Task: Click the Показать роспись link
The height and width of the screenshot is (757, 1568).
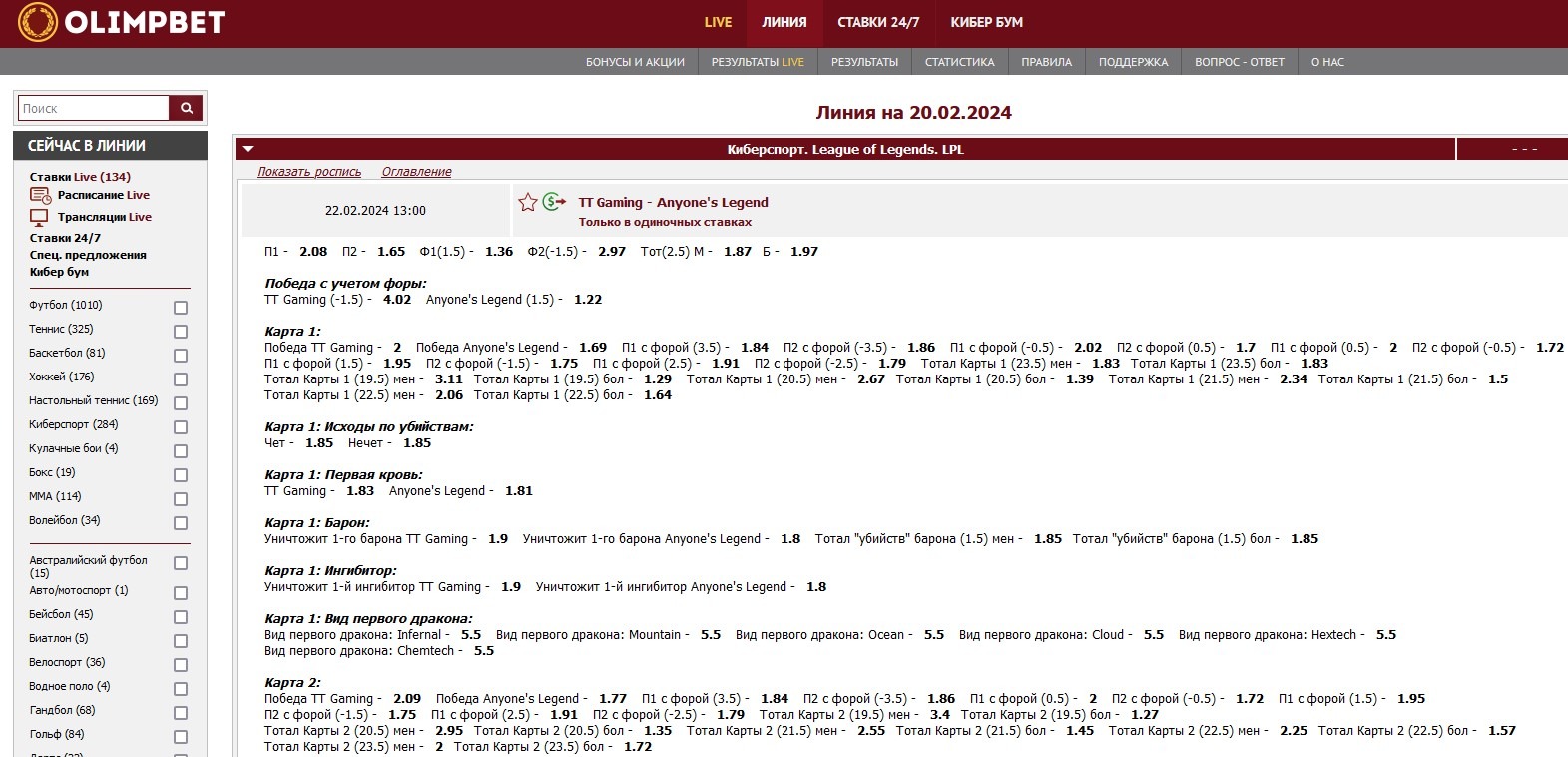Action: [x=309, y=172]
